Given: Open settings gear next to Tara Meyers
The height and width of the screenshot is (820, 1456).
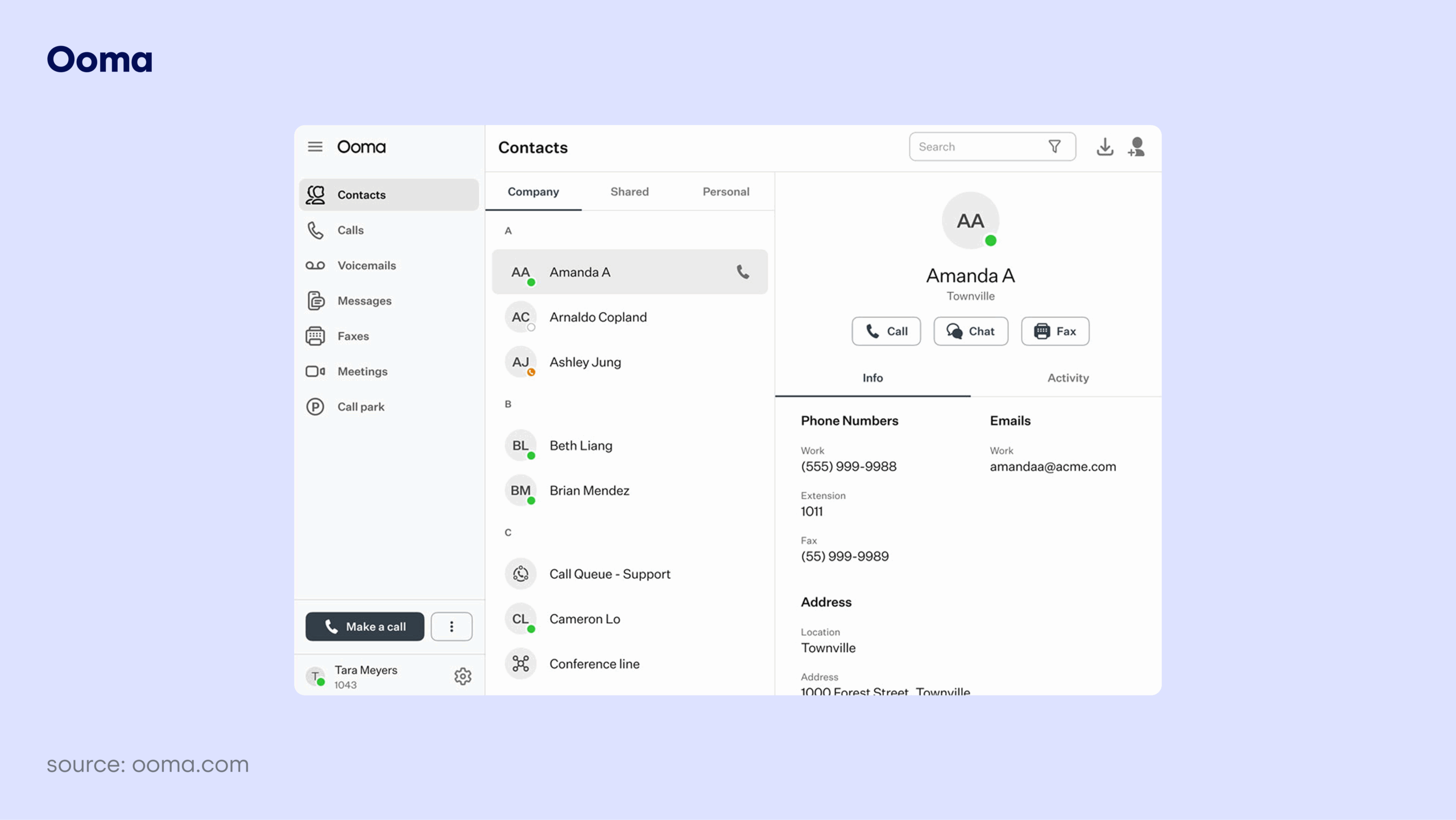Looking at the screenshot, I should coord(462,676).
